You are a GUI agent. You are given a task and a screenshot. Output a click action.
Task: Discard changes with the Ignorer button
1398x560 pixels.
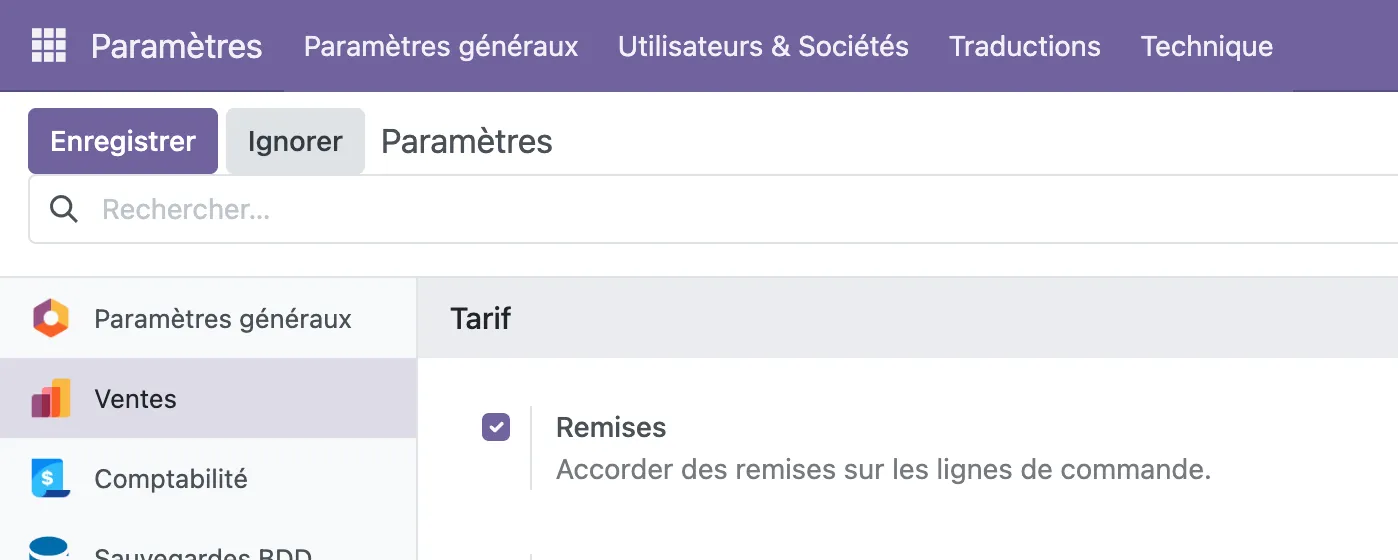295,141
